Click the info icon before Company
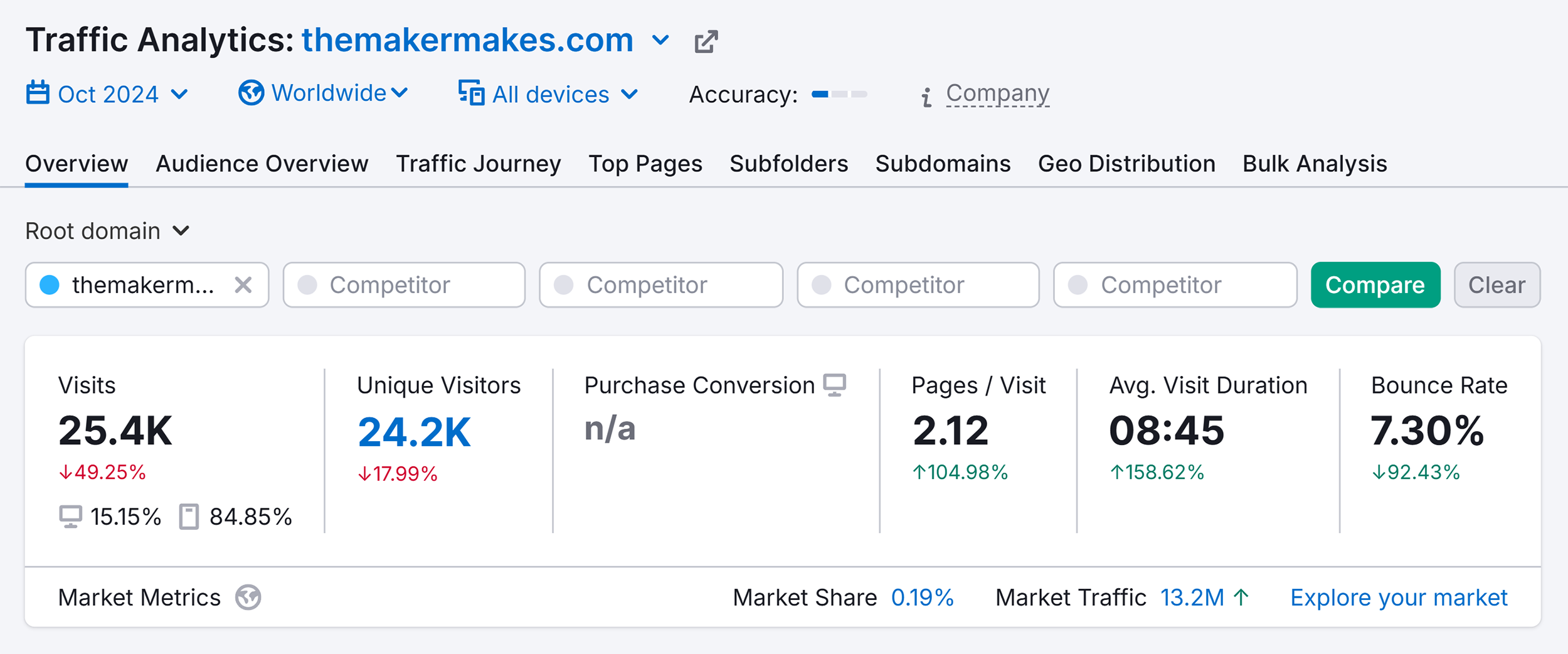1568x654 pixels. [x=926, y=97]
